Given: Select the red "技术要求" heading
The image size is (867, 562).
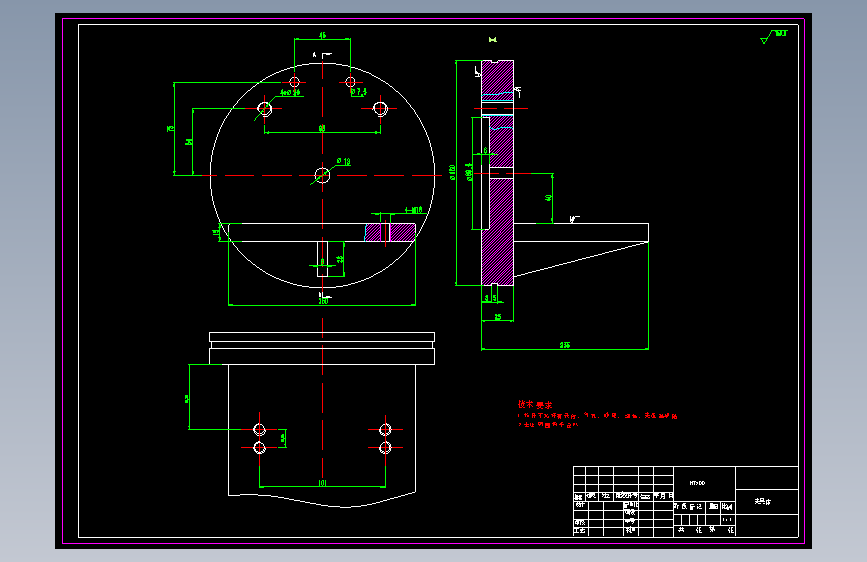Looking at the screenshot, I should point(535,405).
